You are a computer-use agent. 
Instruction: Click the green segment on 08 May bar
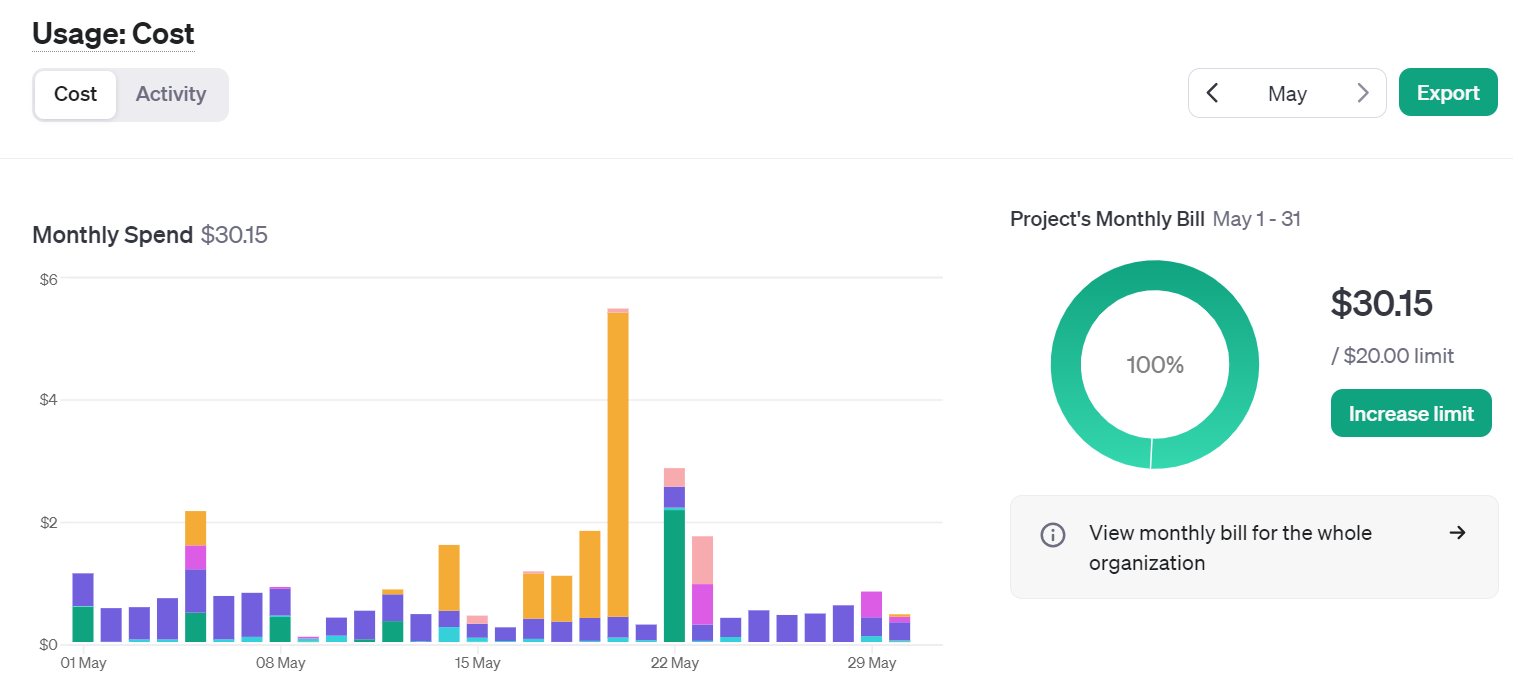click(280, 629)
